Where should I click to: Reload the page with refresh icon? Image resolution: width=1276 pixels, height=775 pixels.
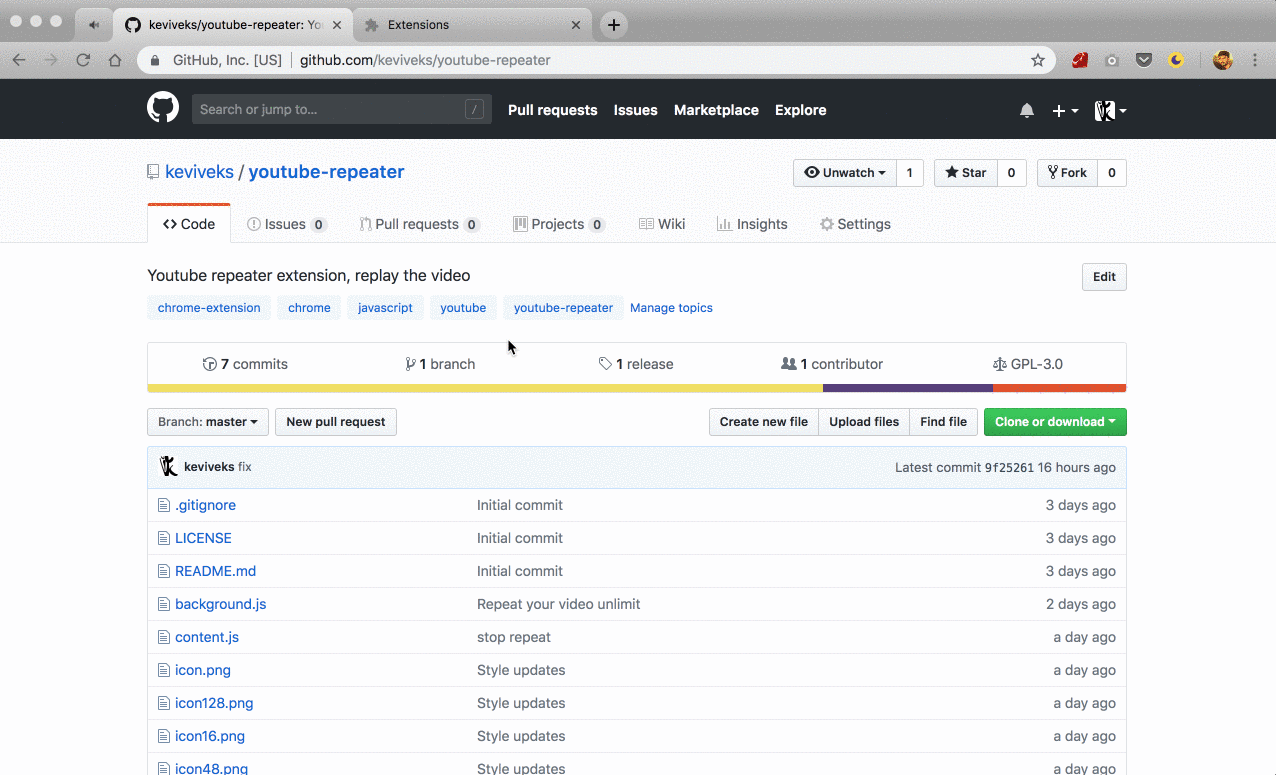(84, 60)
